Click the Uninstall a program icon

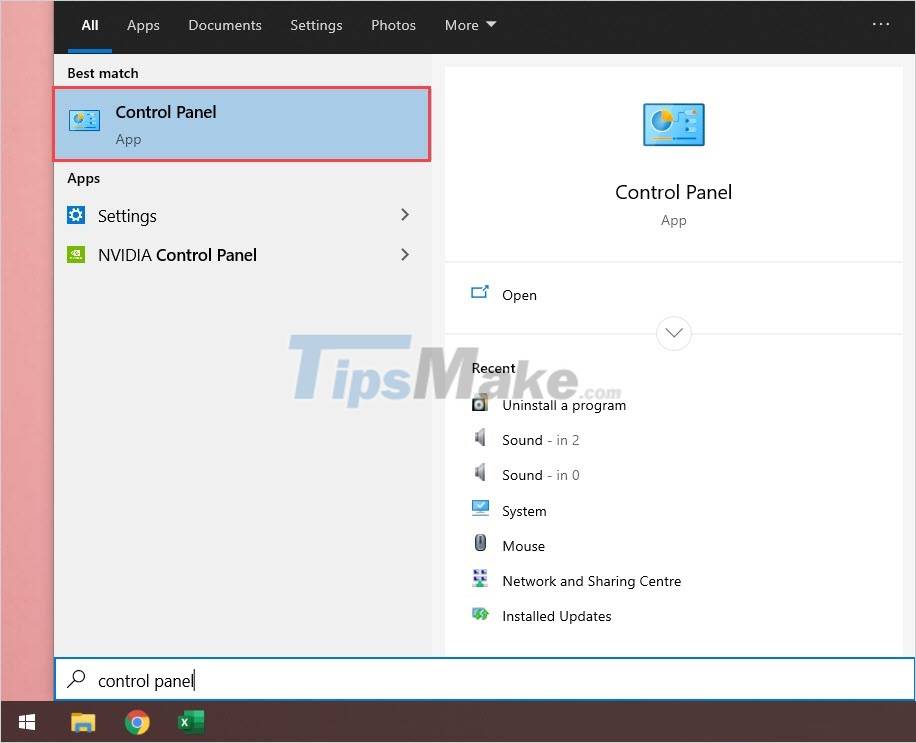coord(480,404)
